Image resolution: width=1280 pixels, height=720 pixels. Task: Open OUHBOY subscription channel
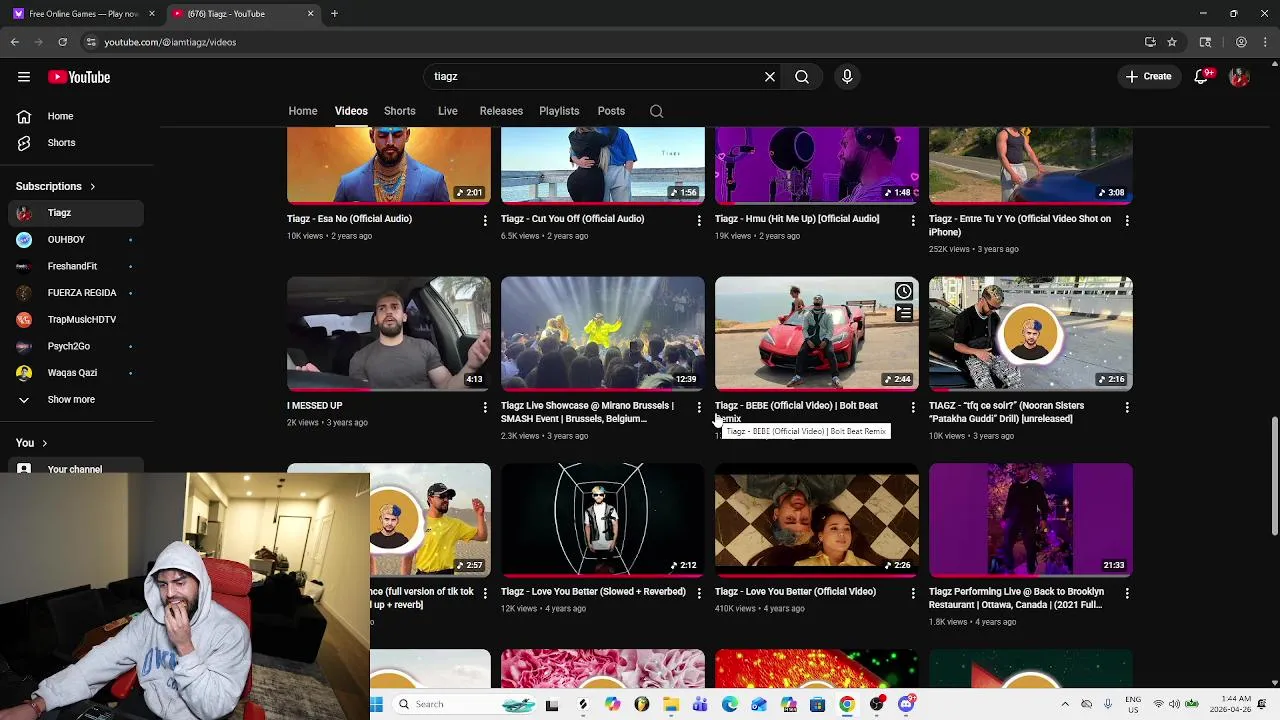coord(76,240)
